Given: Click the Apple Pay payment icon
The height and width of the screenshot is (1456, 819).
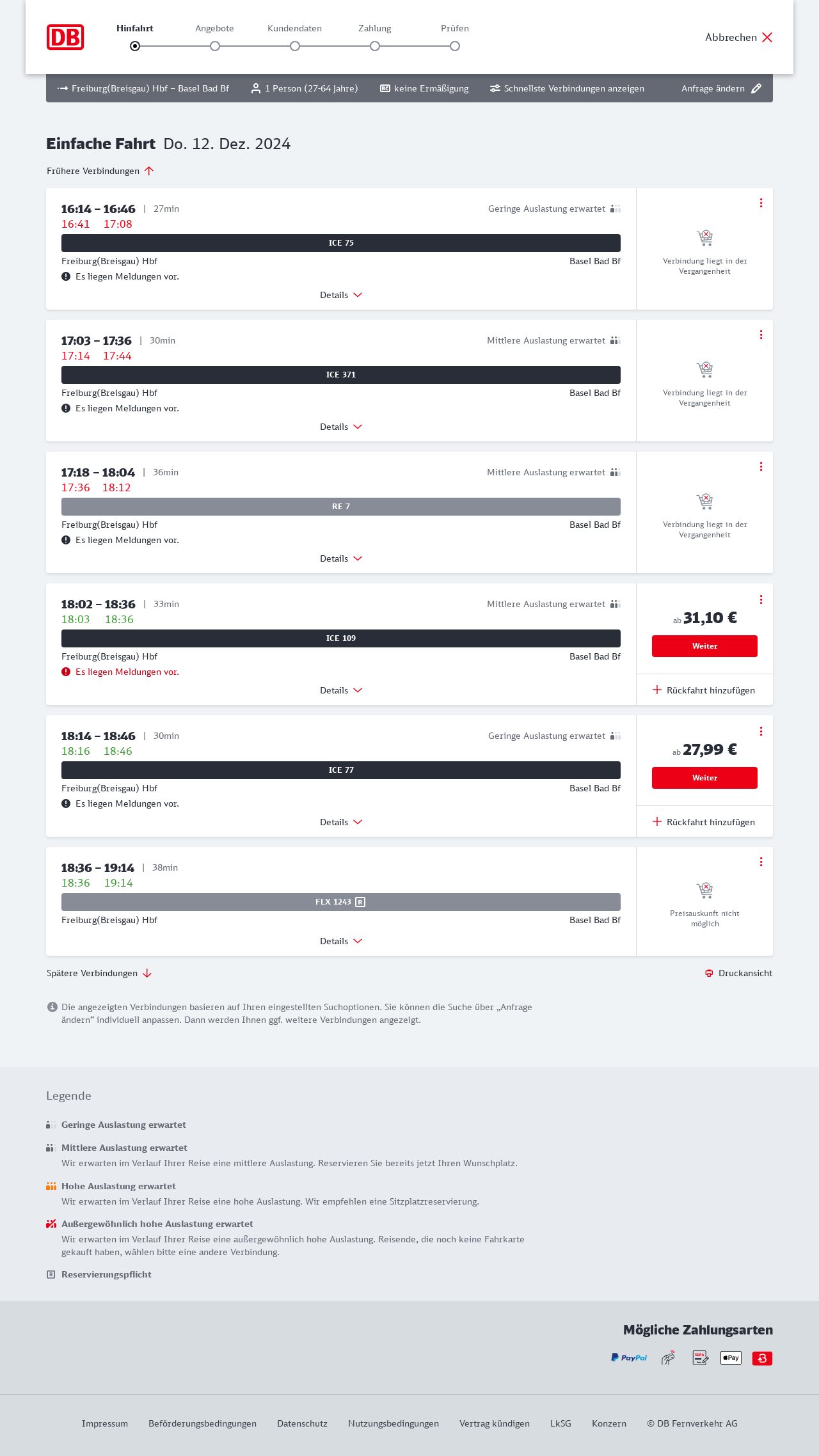Looking at the screenshot, I should point(731,1357).
